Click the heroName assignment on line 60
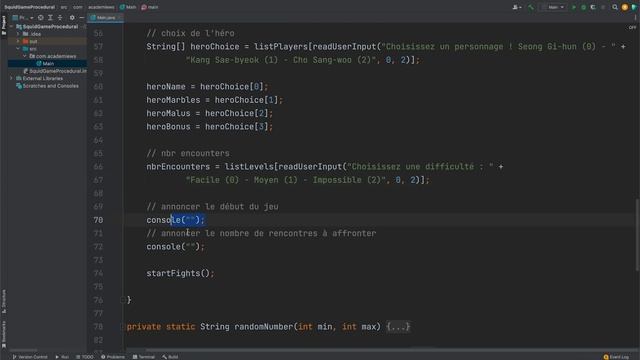The height and width of the screenshot is (360, 640). [207, 87]
